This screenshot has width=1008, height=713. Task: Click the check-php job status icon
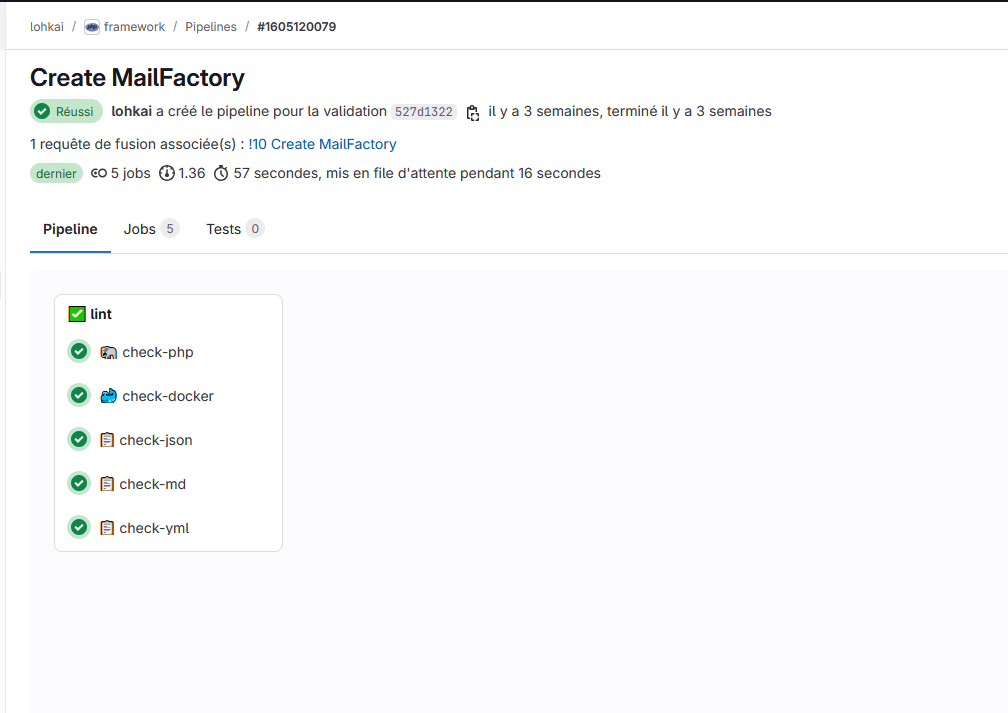pos(79,351)
